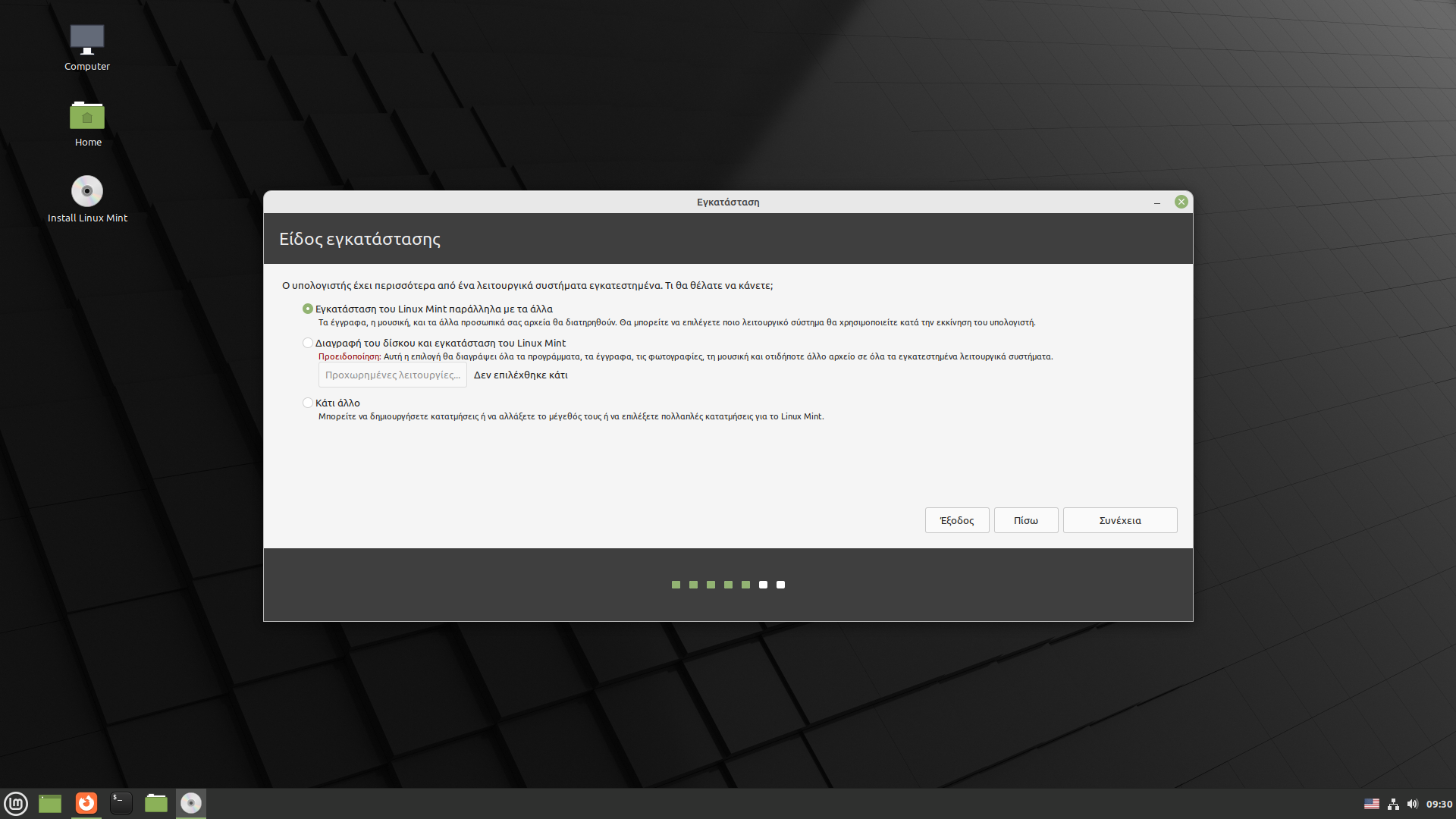Select install Linux Mint alongside others option
Image resolution: width=1456 pixels, height=819 pixels.
coord(308,309)
